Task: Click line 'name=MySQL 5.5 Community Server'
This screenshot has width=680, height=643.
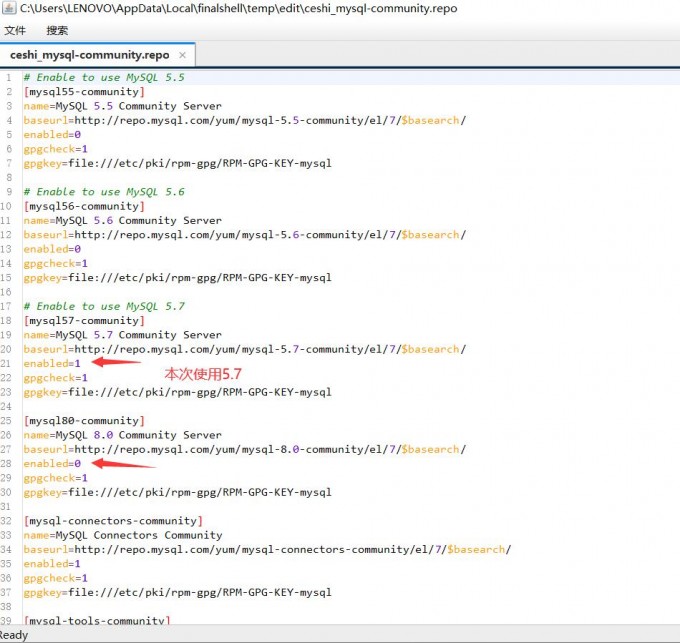Action: tap(123, 106)
